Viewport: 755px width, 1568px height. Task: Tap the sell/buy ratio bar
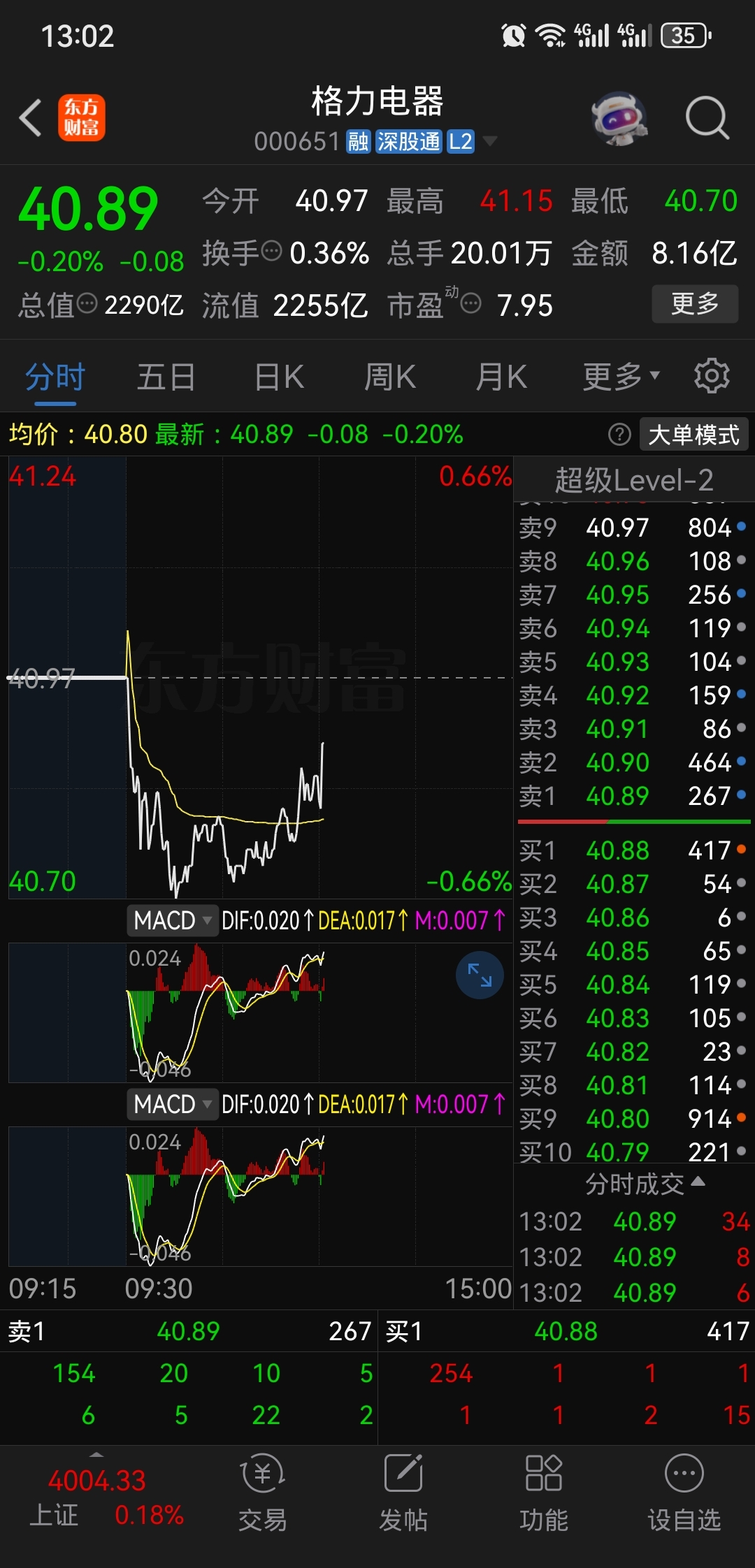click(x=633, y=822)
